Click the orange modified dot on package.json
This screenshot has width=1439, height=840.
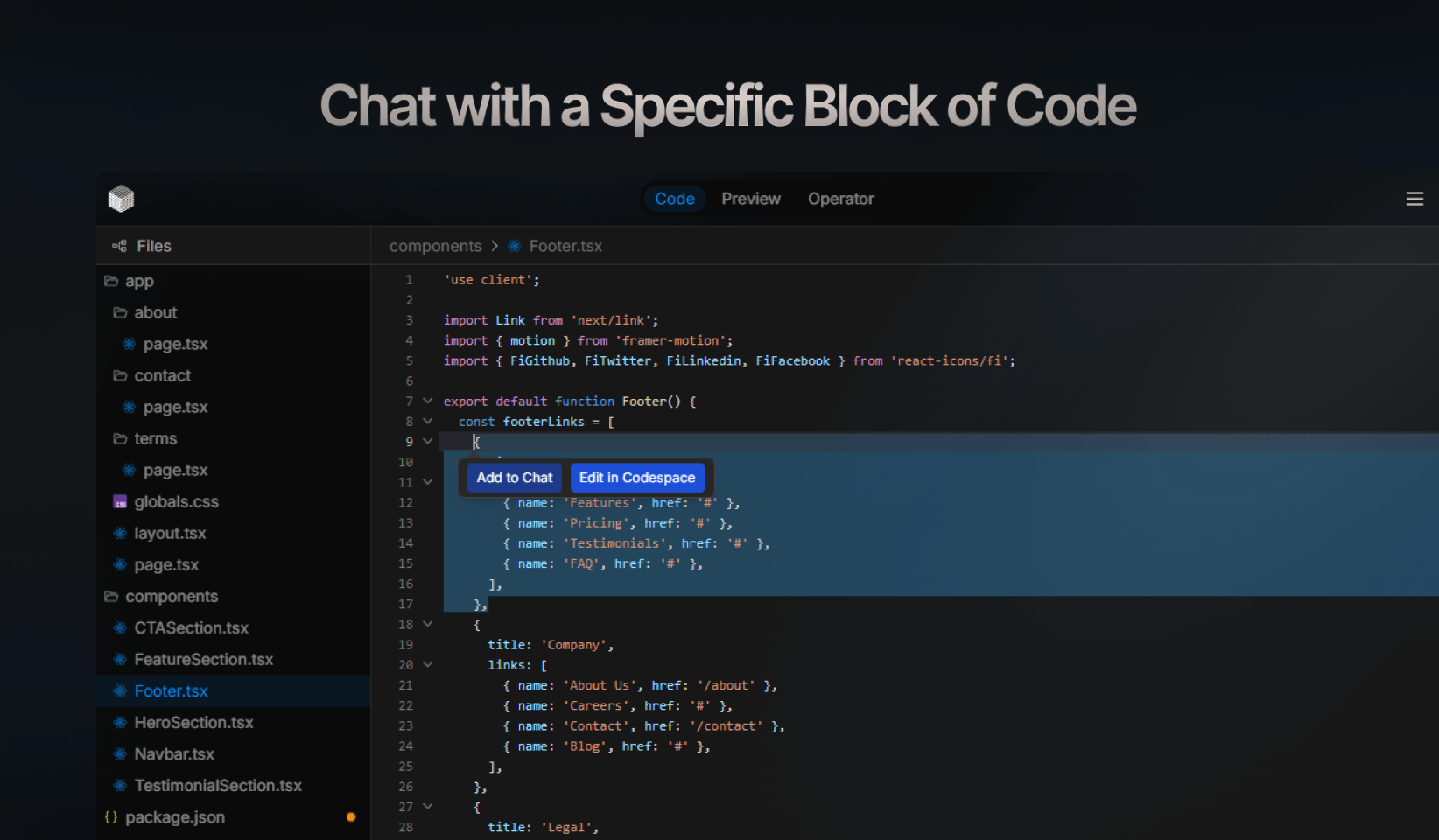coord(351,816)
